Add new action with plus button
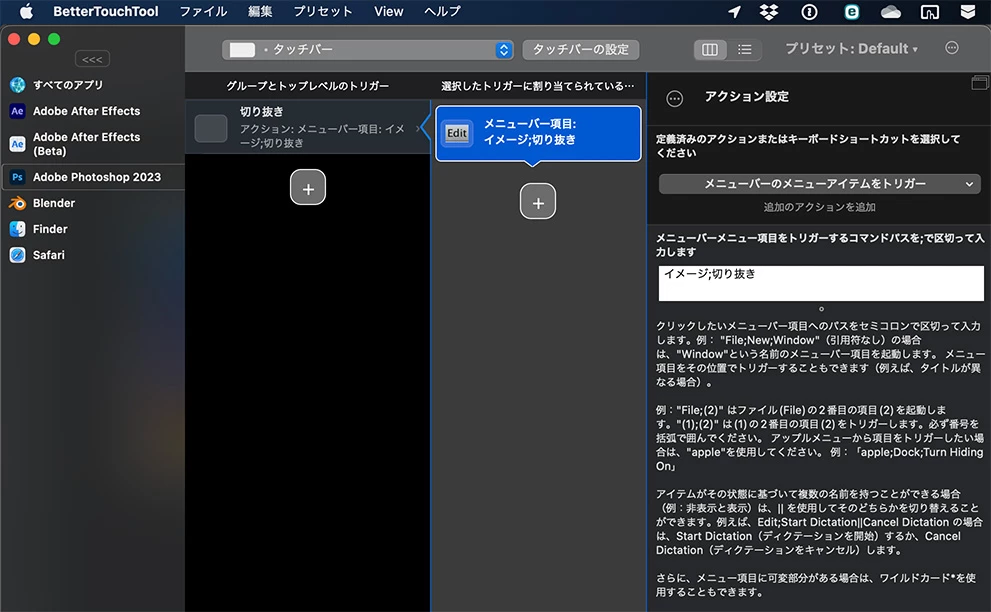 tap(538, 202)
